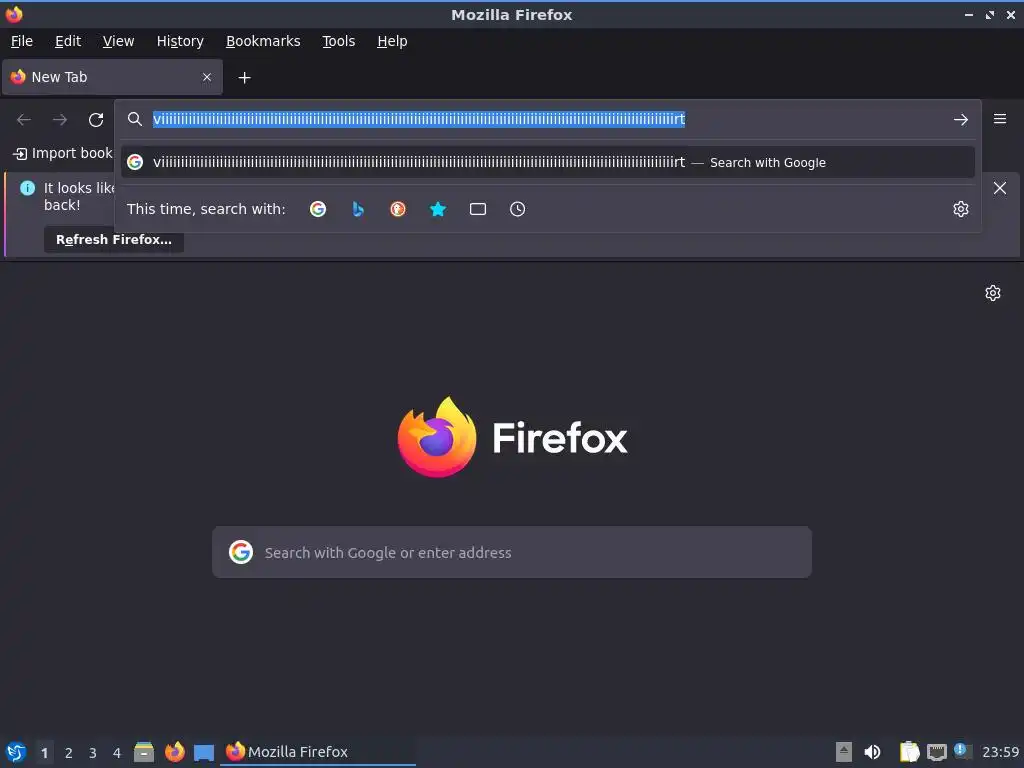Reload the page with the refresh icon
The height and width of the screenshot is (768, 1024).
pyautogui.click(x=96, y=120)
